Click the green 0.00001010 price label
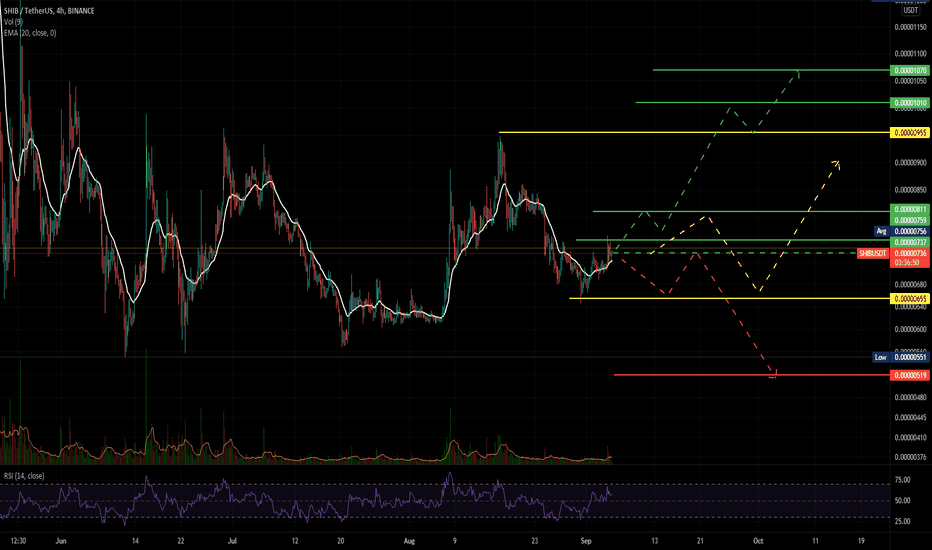The height and width of the screenshot is (550, 932). point(910,103)
